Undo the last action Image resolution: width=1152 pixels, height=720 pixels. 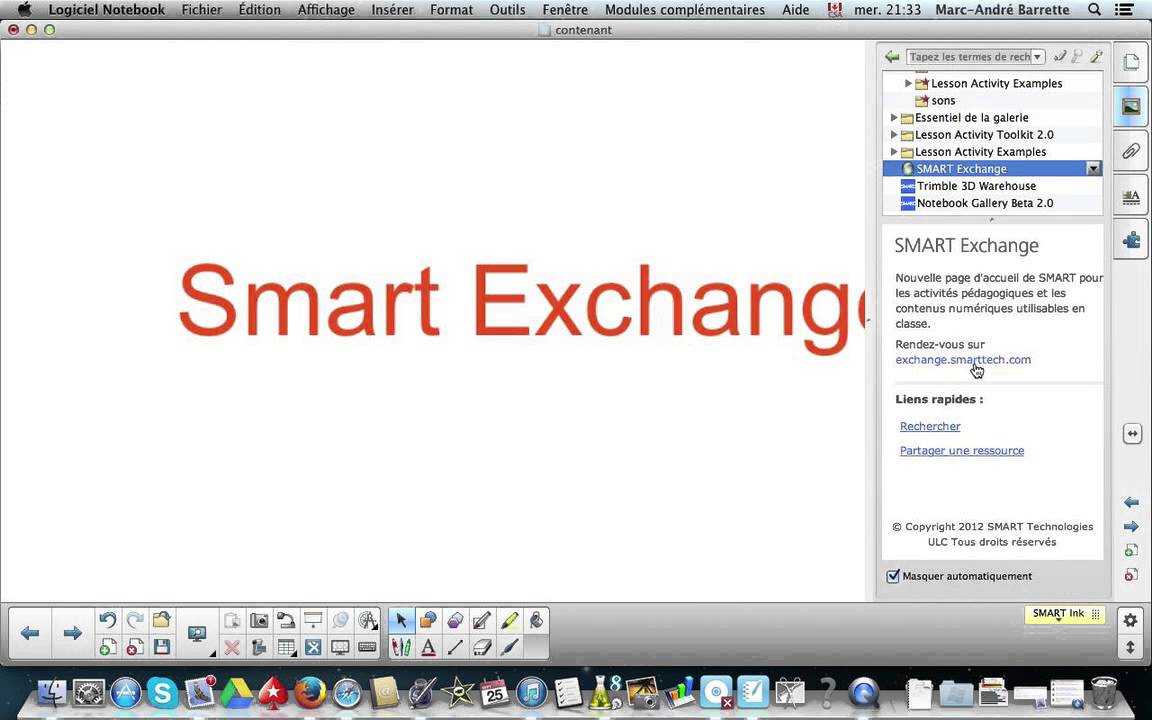point(108,620)
